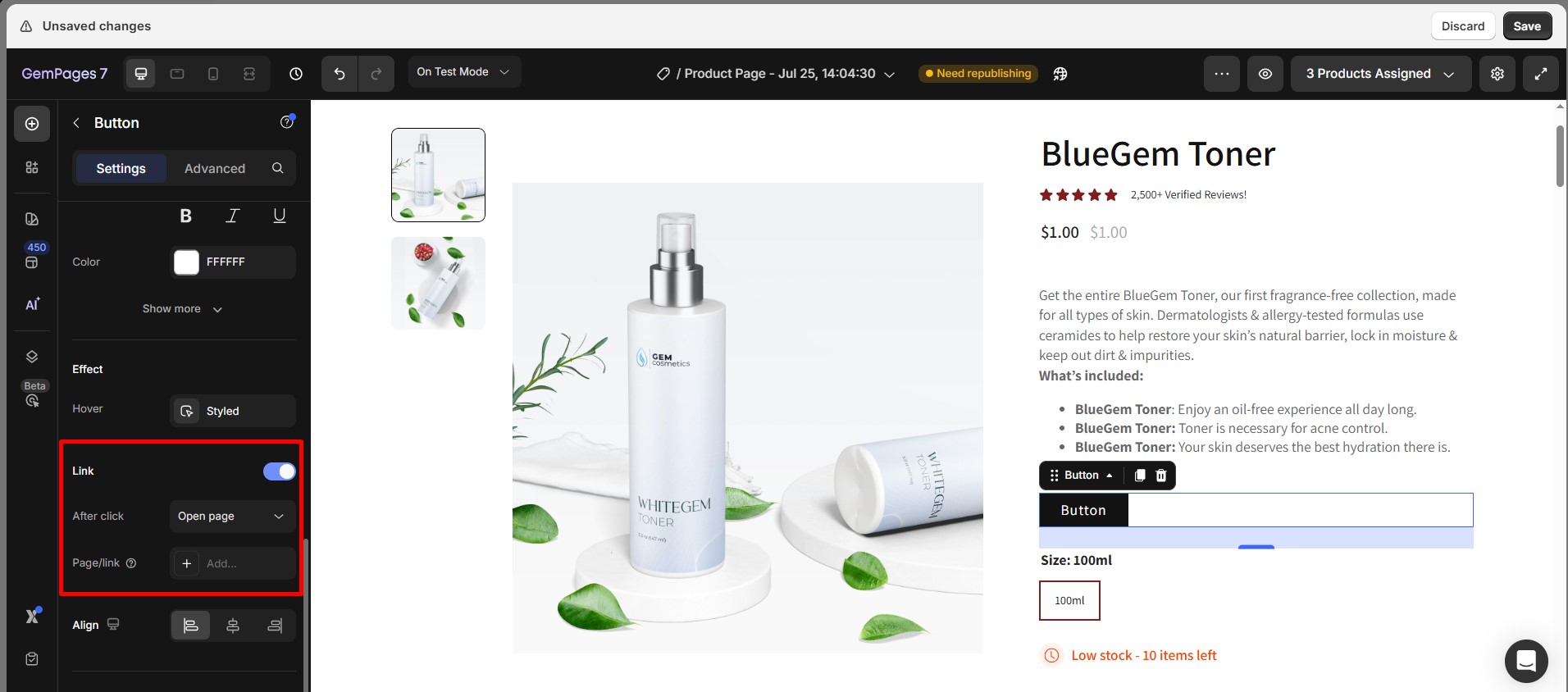The height and width of the screenshot is (692, 1568).
Task: Open the On Test Mode menu
Action: coord(464,72)
